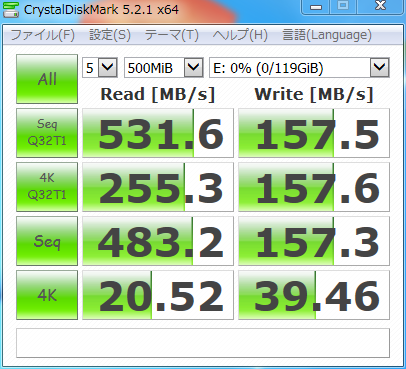406x369 pixels.
Task: Click the 4K read result 20.52
Action: (158, 295)
